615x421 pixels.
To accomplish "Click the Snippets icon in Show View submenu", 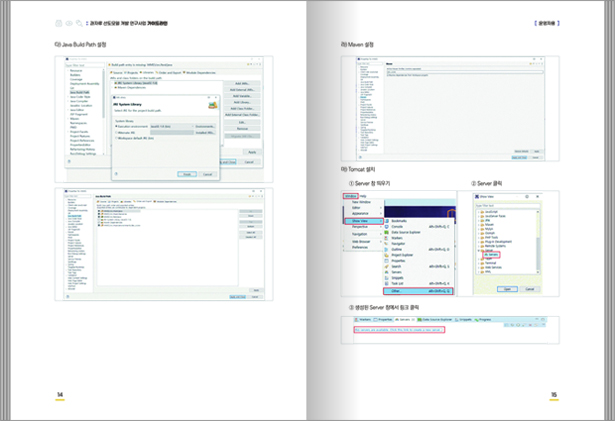I will point(386,278).
